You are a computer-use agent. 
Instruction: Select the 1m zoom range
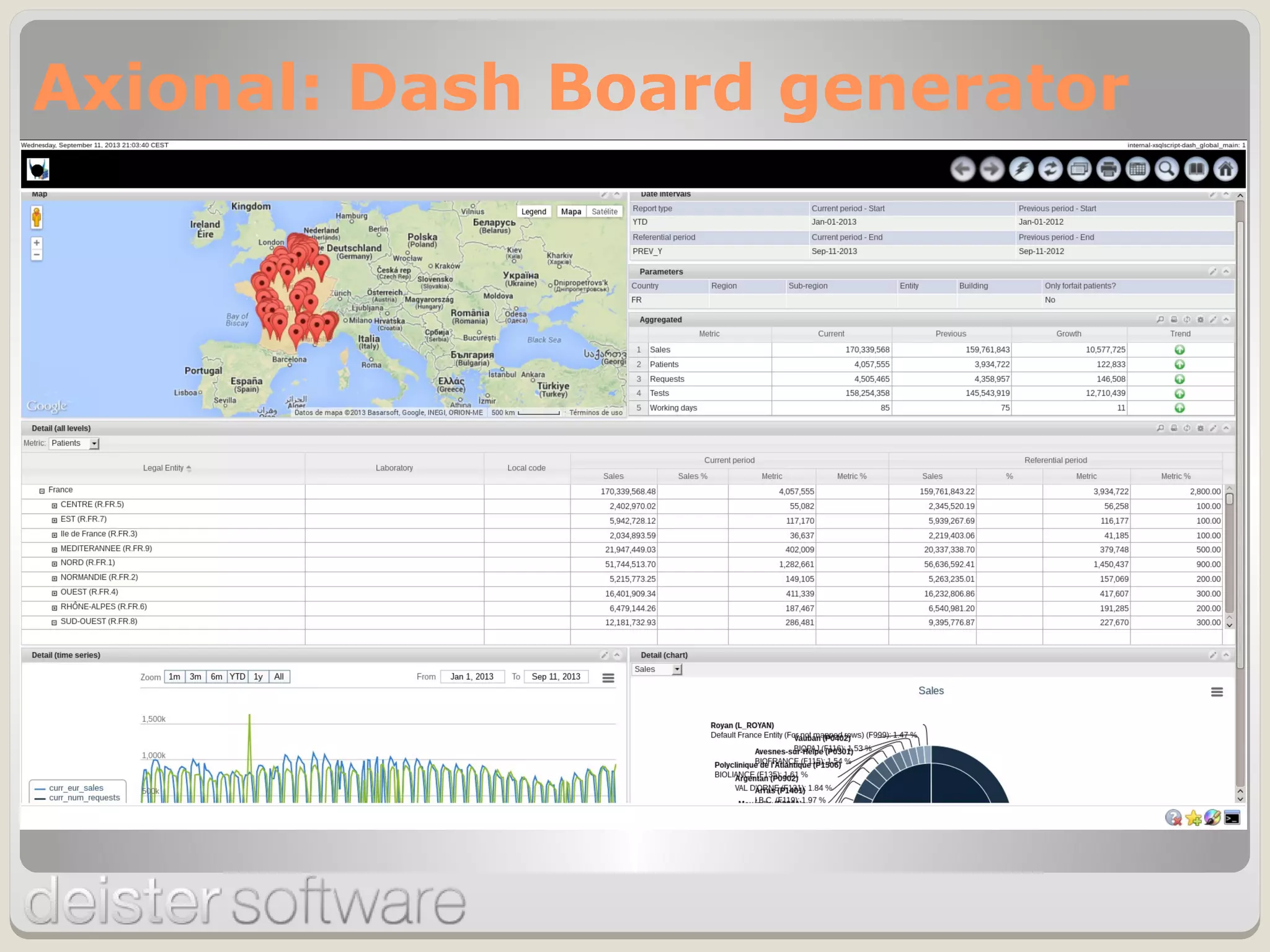point(175,677)
